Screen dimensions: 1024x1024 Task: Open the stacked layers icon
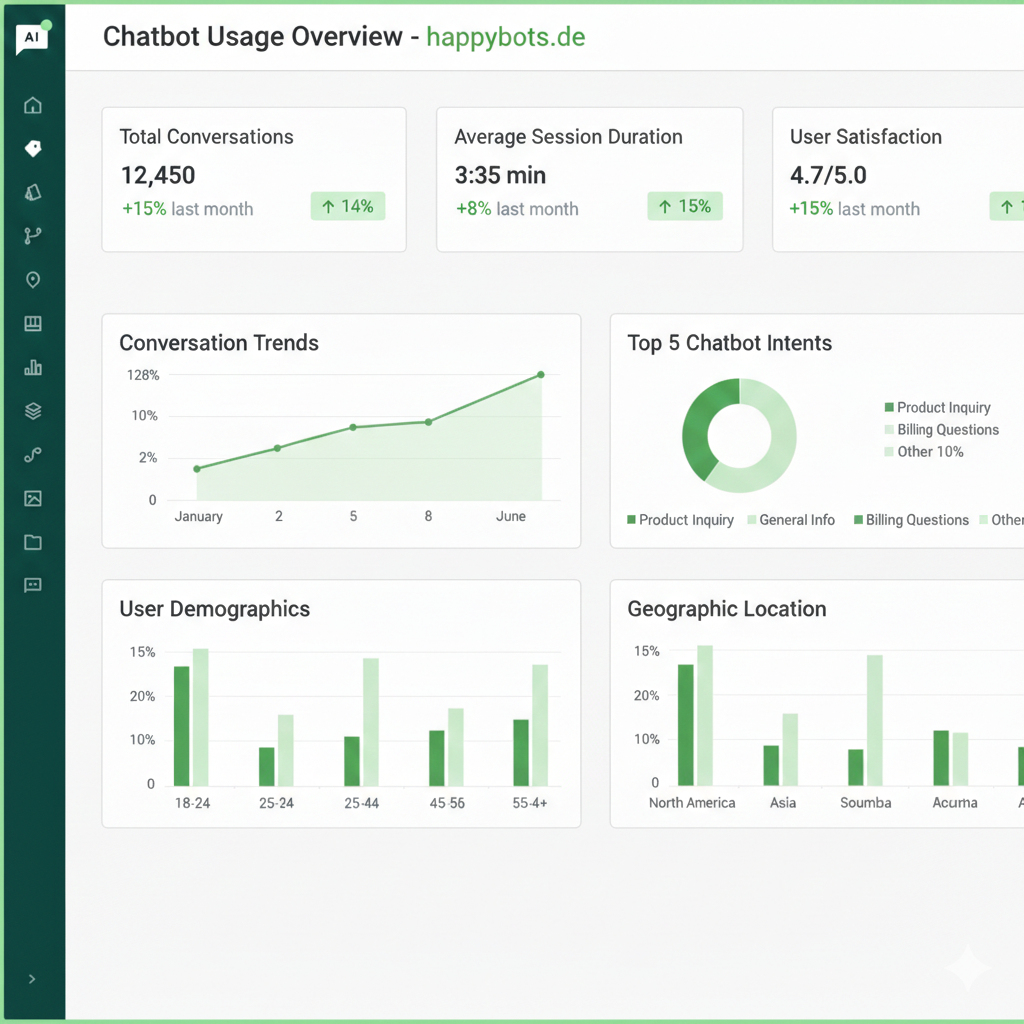coord(33,411)
